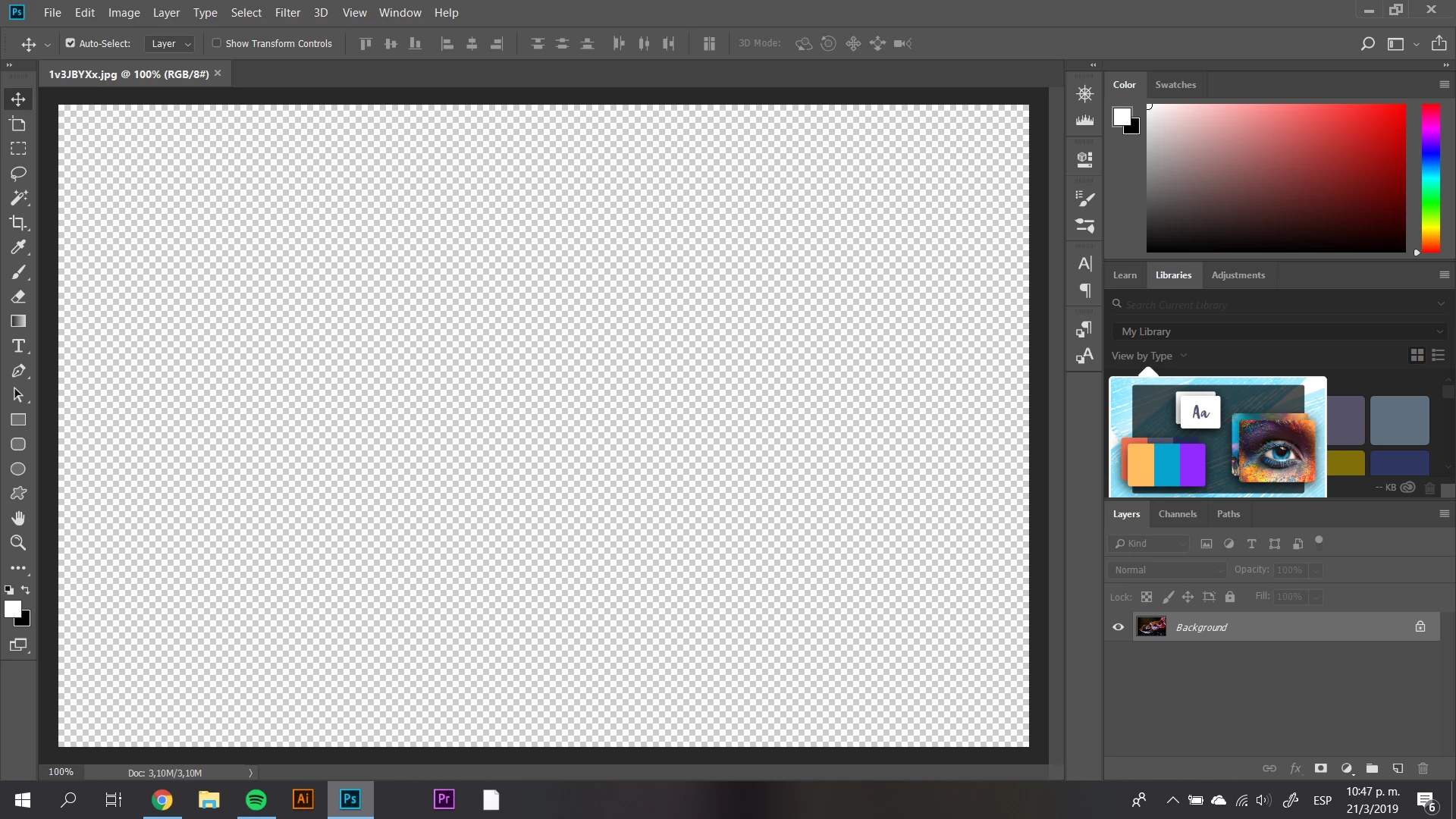Click the hue spectrum slider

click(1430, 178)
